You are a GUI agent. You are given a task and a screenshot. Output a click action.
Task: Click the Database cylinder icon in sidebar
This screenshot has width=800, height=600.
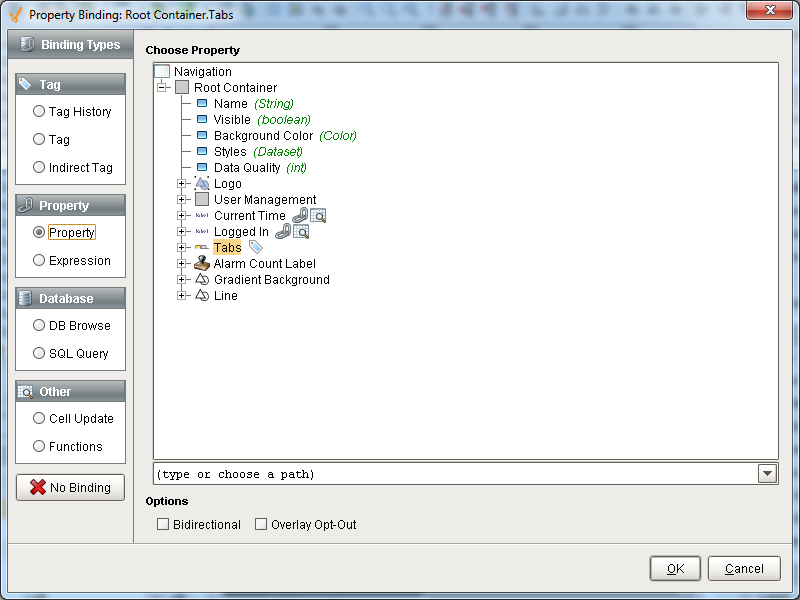(x=24, y=297)
